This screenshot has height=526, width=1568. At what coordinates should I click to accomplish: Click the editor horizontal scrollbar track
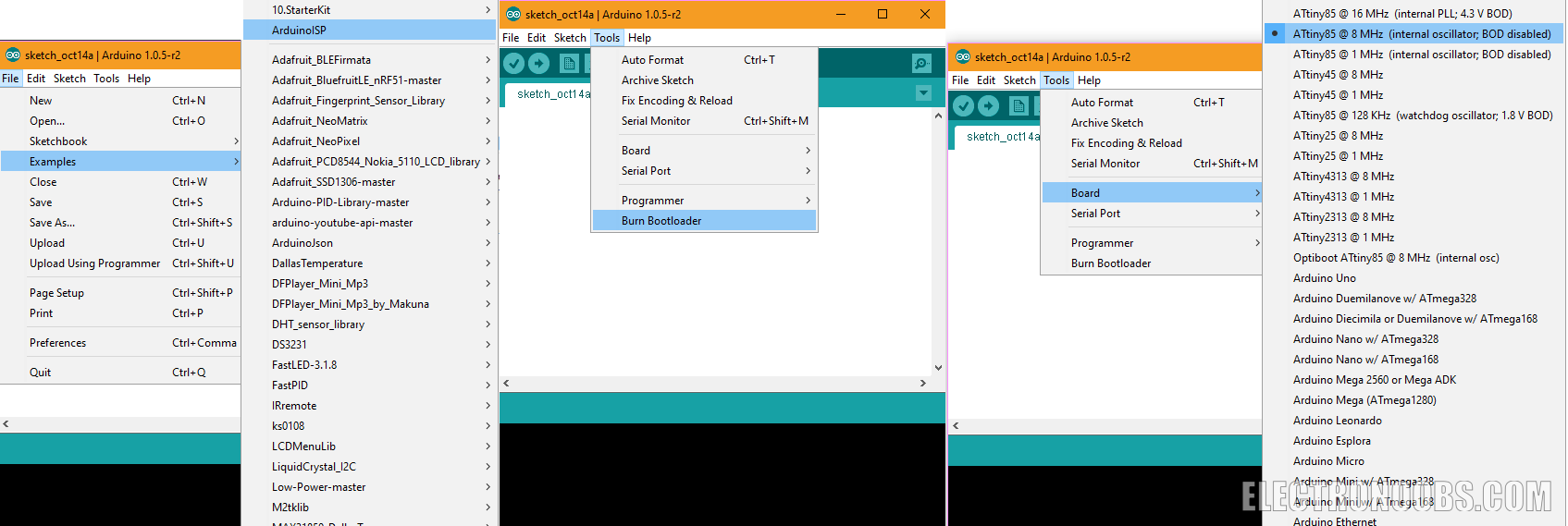pyautogui.click(x=714, y=383)
